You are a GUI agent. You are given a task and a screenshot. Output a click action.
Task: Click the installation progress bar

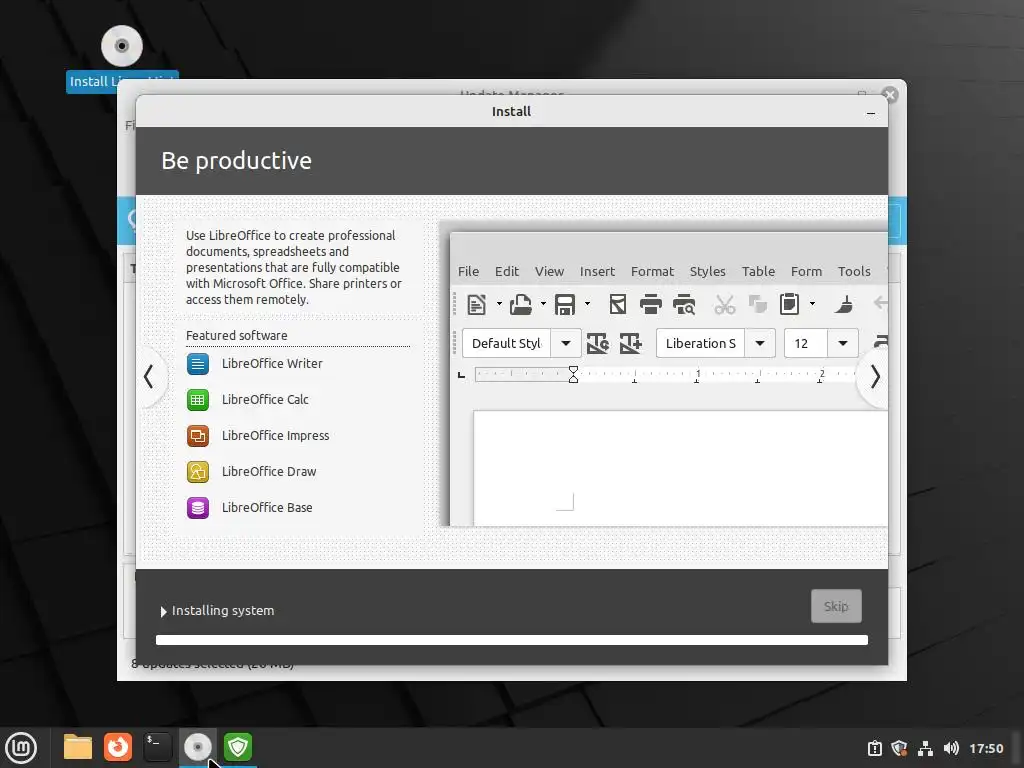click(512, 640)
